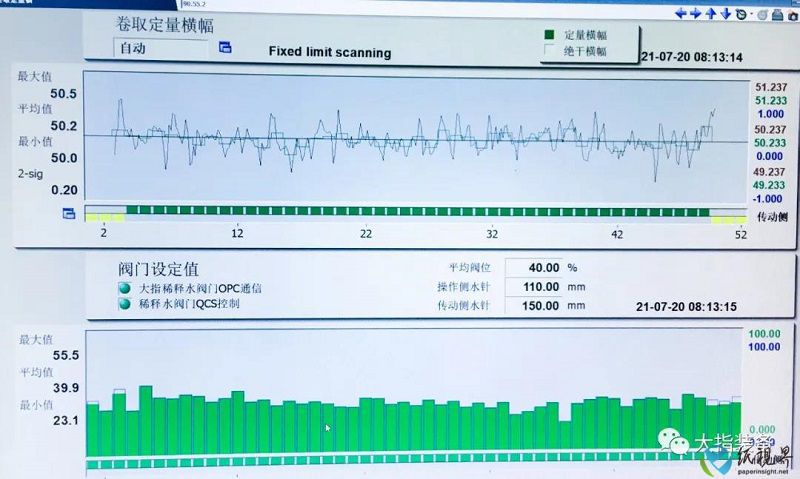Click 2-sig value 0.20
Viewport: 800px width, 479px height.
tap(64, 190)
